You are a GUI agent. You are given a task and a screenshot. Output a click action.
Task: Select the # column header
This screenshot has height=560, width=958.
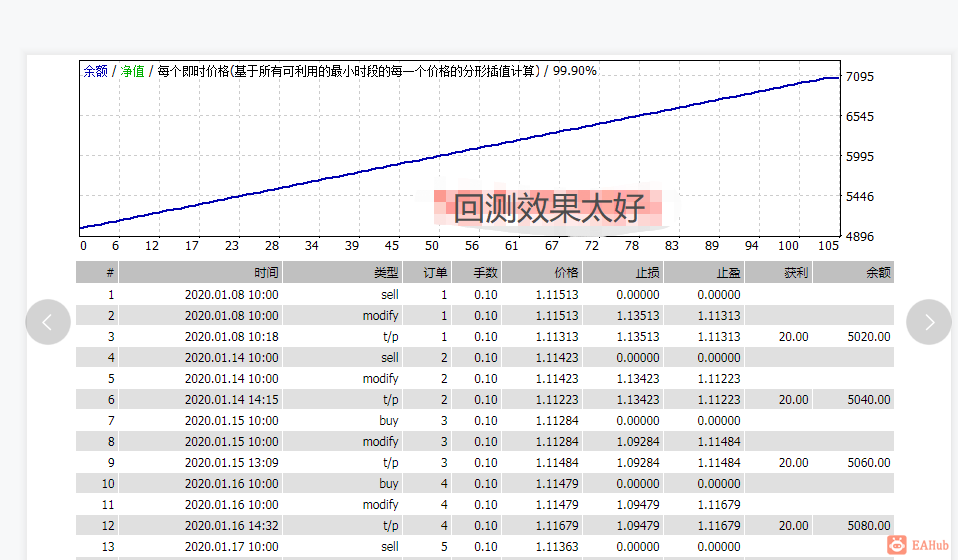(97, 272)
